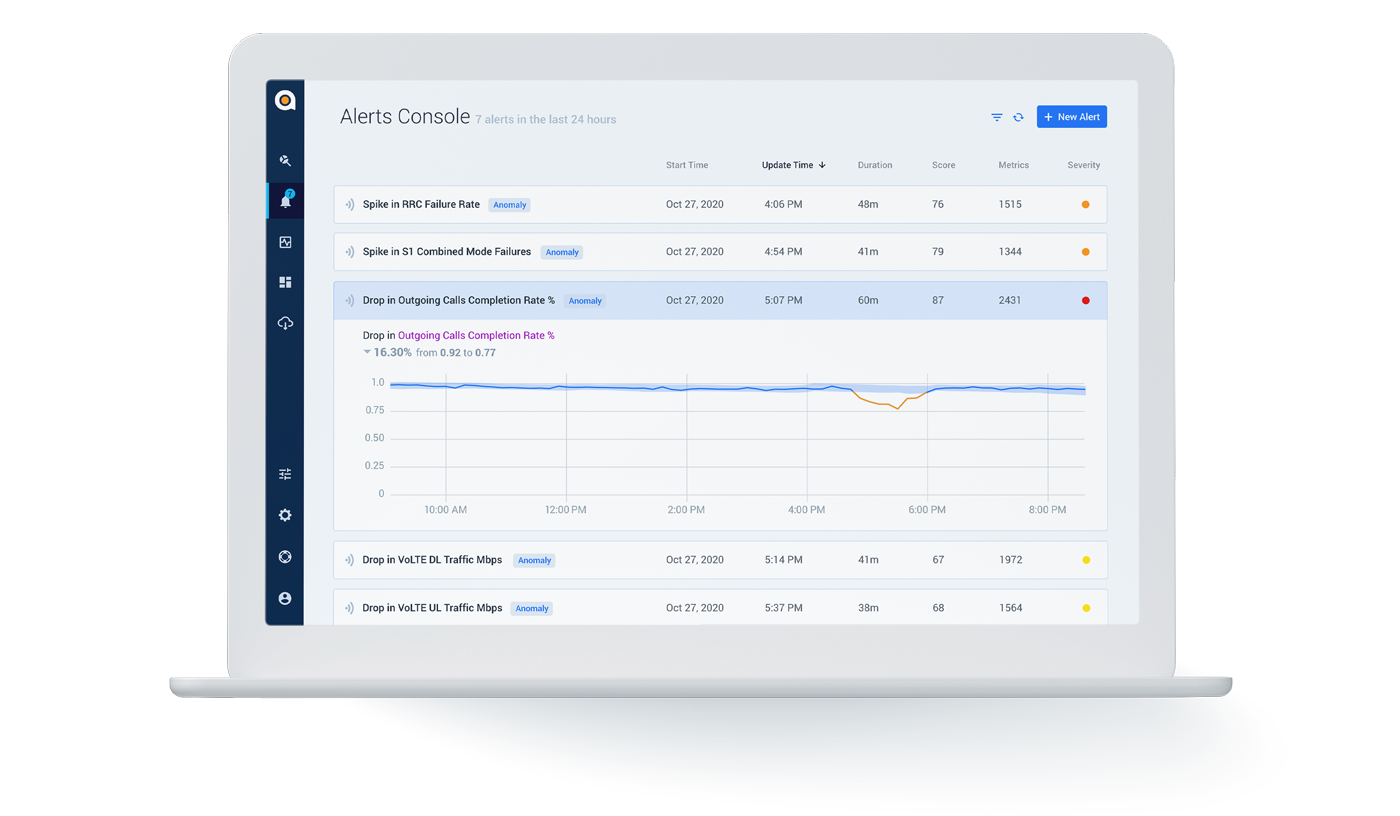The height and width of the screenshot is (816, 1400).
Task: Sort by Severity column header
Action: 1084,165
